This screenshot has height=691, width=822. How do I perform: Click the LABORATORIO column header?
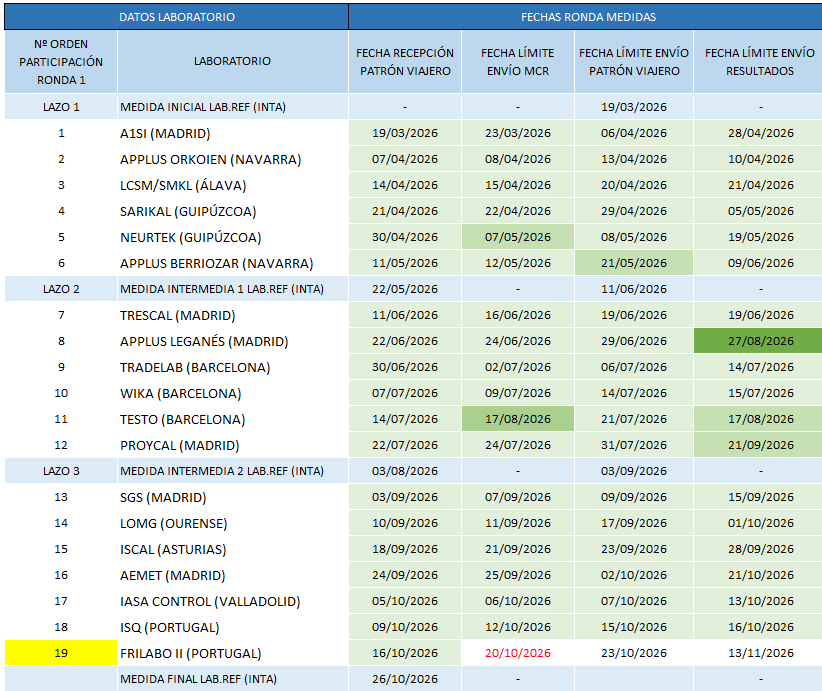[x=233, y=62]
